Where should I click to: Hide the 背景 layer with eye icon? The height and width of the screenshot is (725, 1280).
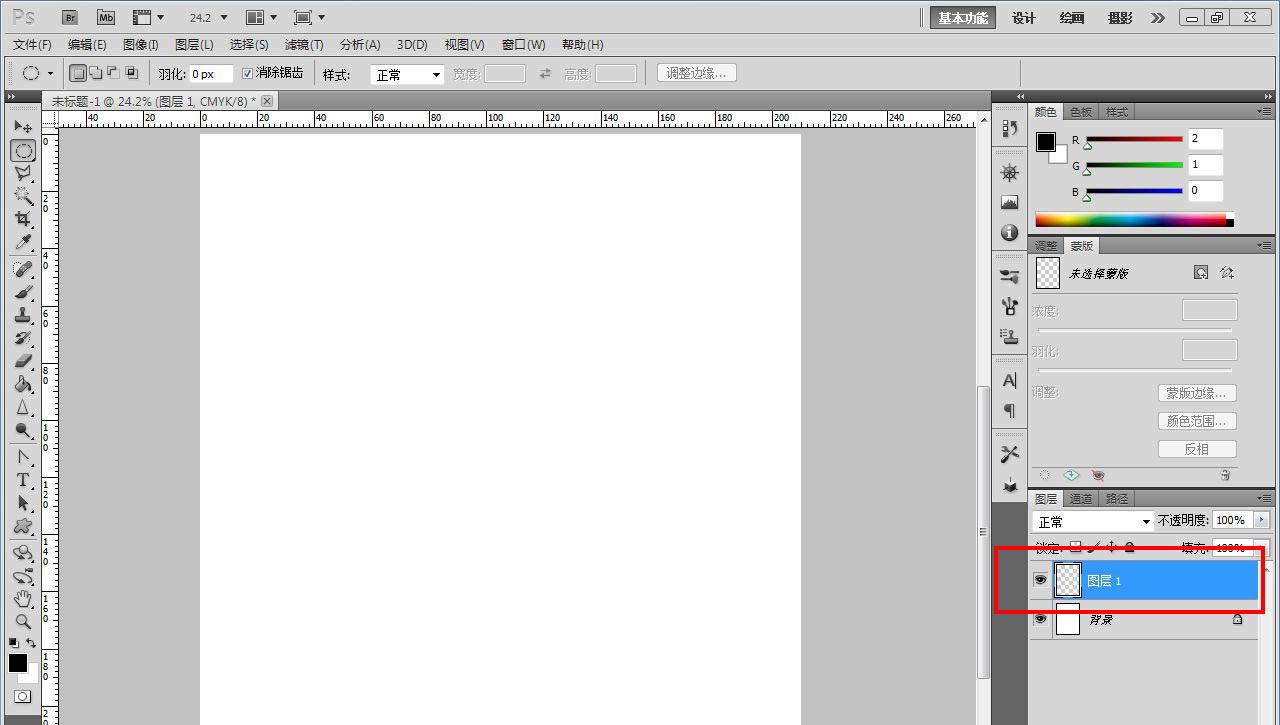coord(1040,620)
